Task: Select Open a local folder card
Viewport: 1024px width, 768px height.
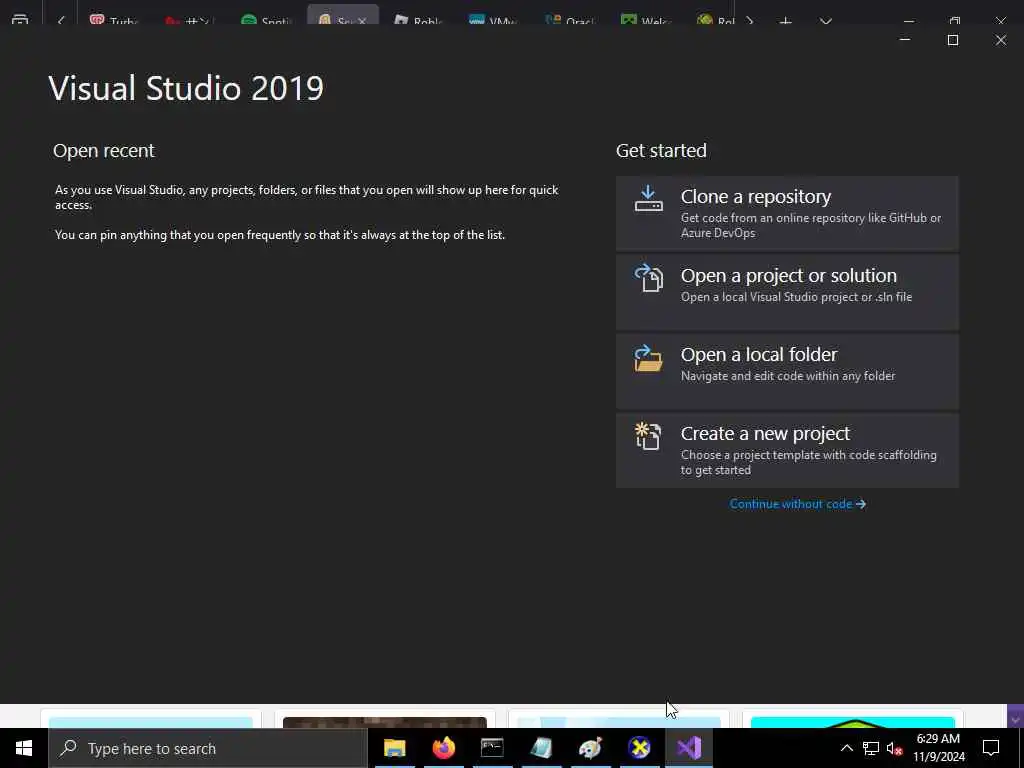Action: pyautogui.click(x=787, y=371)
